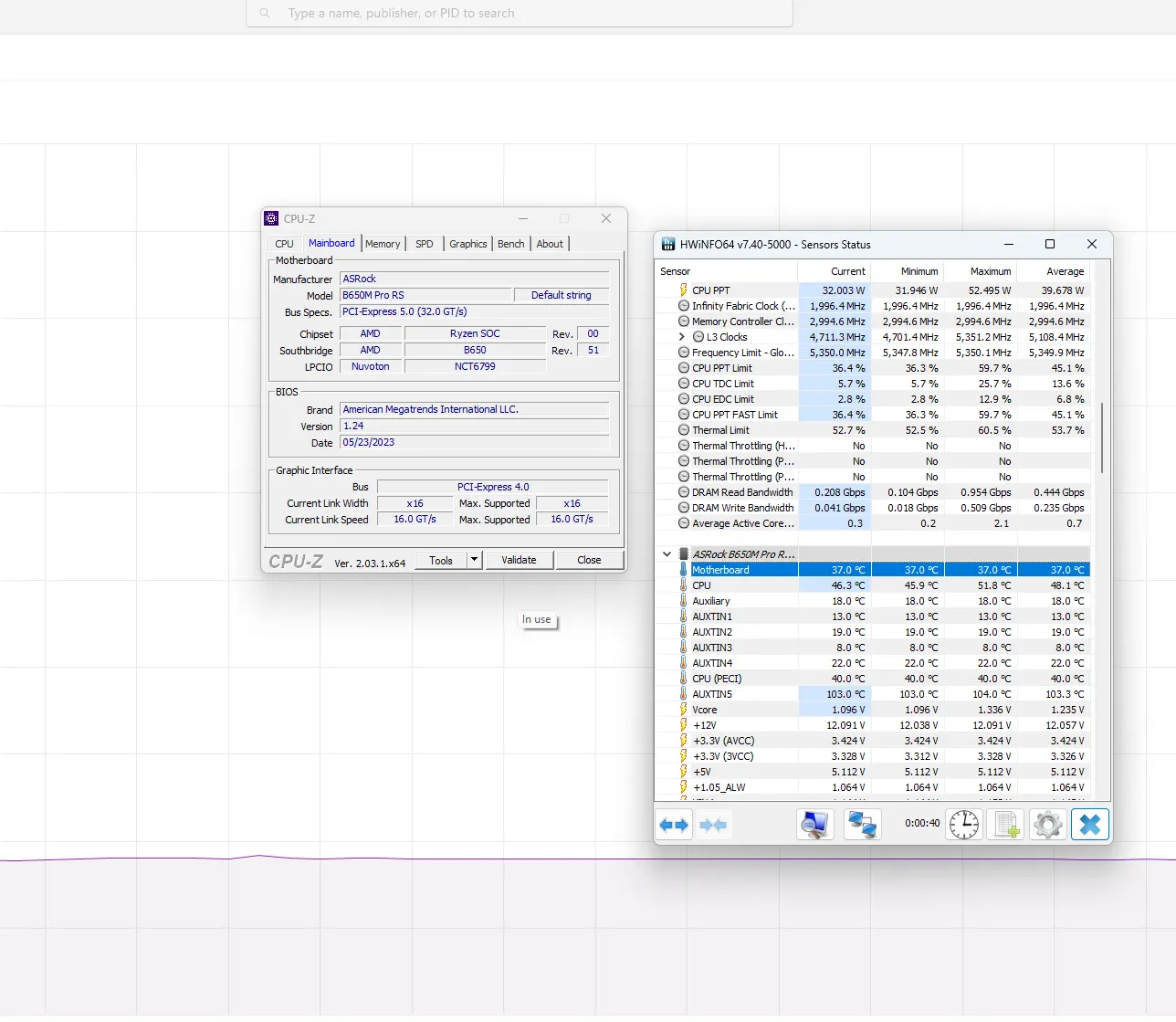Click the collapse columns arrows button in HWiNFO
The width and height of the screenshot is (1176, 1022).
pos(713,826)
